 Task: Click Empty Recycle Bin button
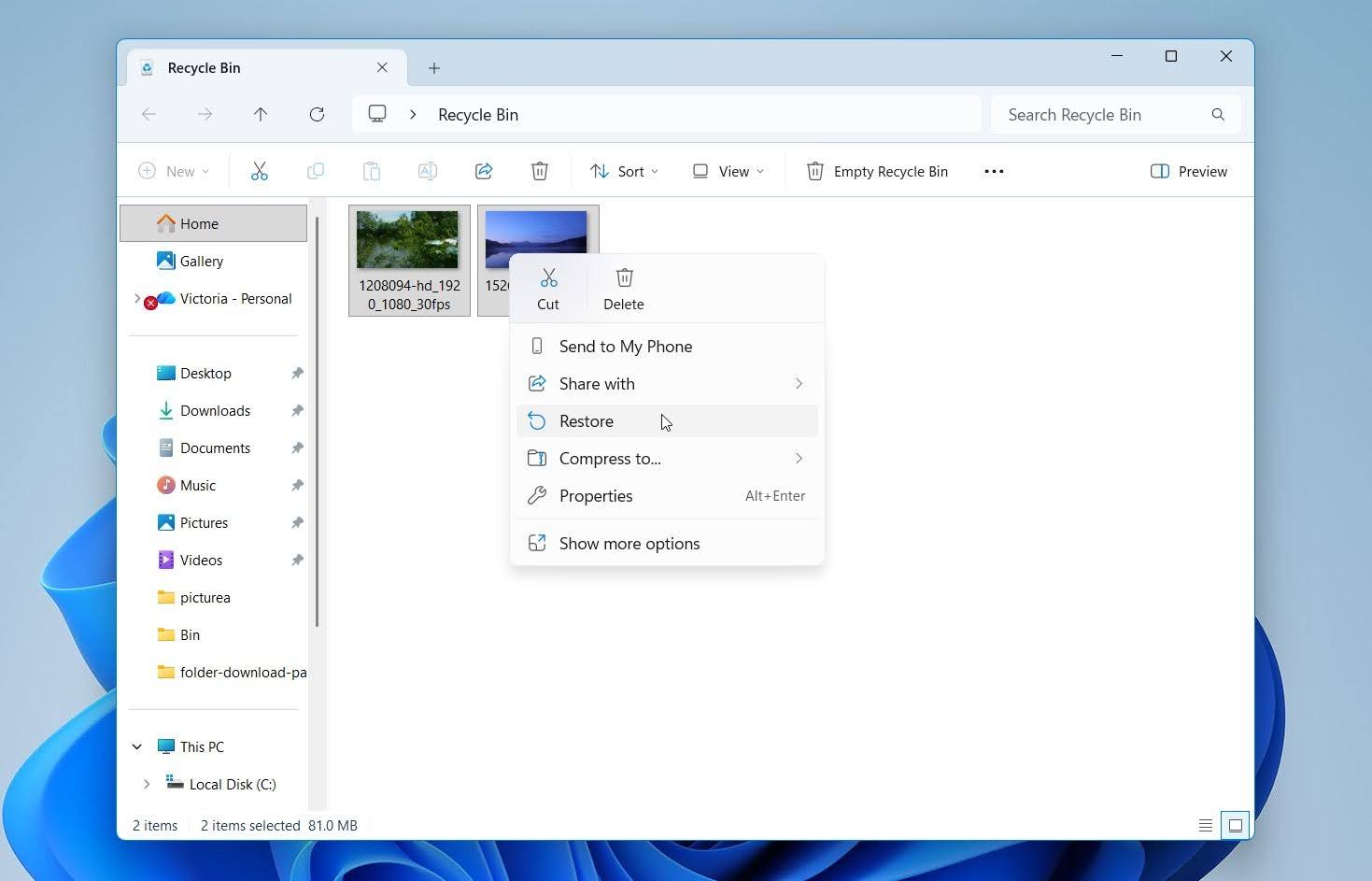tap(877, 171)
